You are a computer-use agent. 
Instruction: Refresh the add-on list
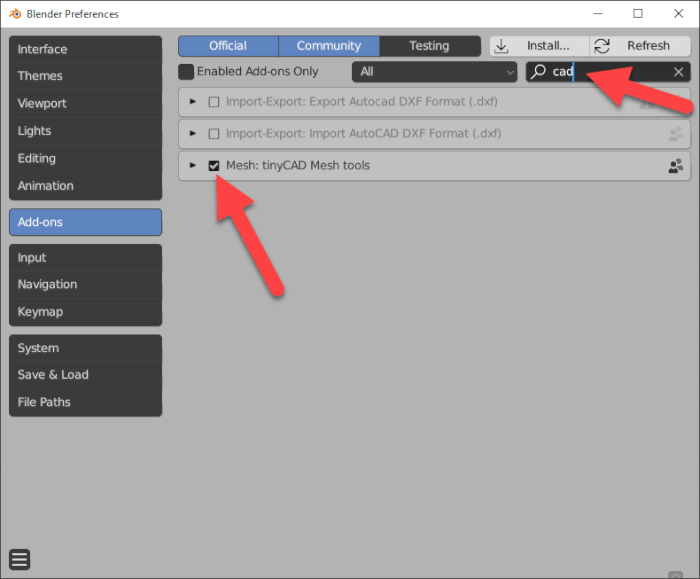[x=640, y=46]
